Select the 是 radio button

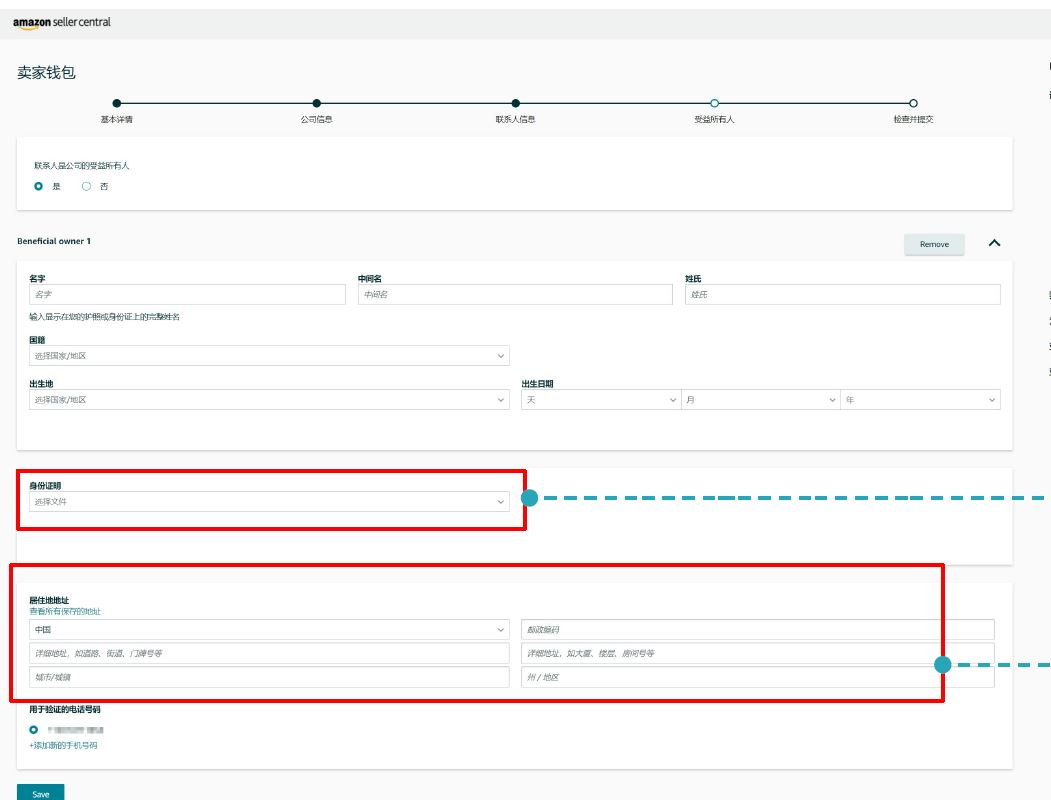38,186
